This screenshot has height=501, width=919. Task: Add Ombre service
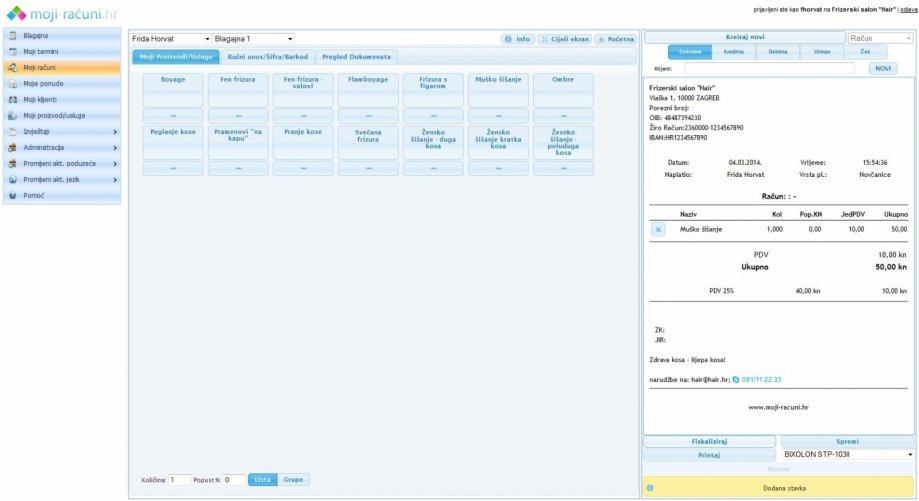click(563, 90)
